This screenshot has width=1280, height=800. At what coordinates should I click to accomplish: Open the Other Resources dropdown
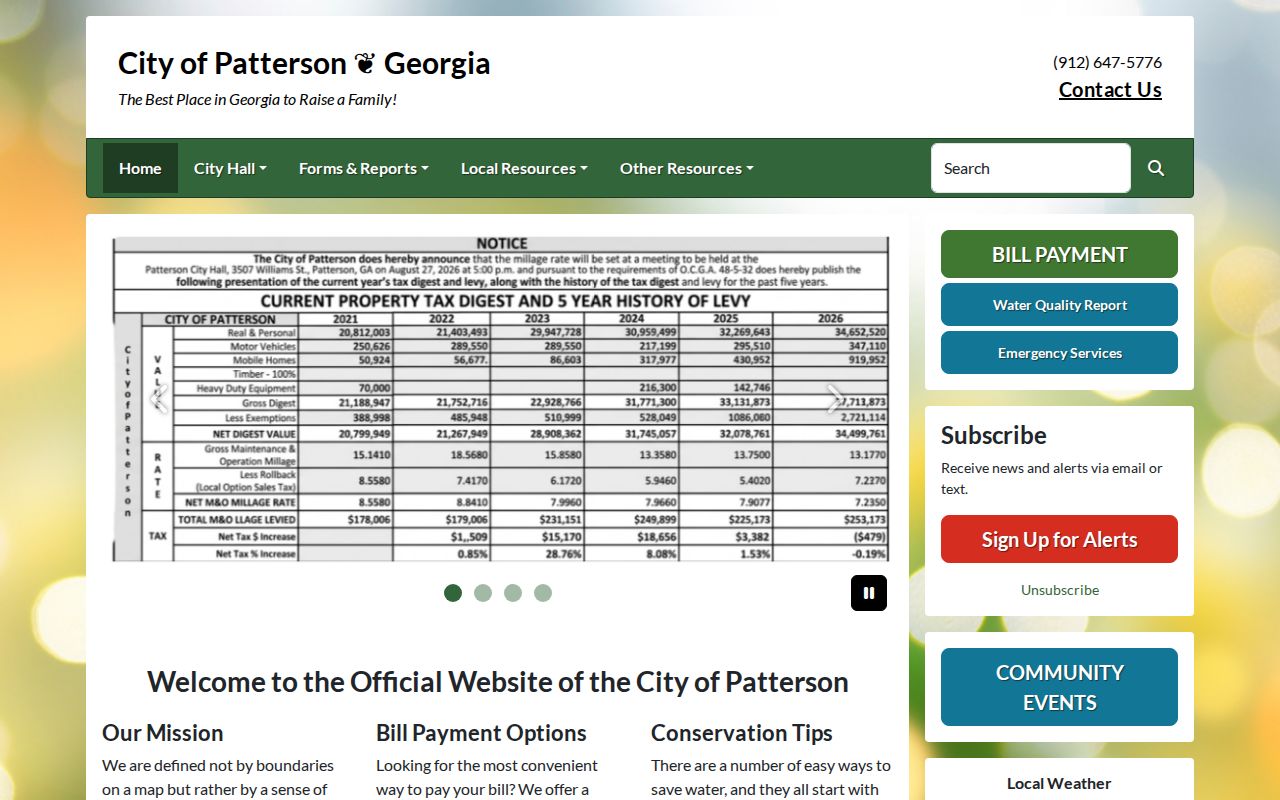pos(686,168)
